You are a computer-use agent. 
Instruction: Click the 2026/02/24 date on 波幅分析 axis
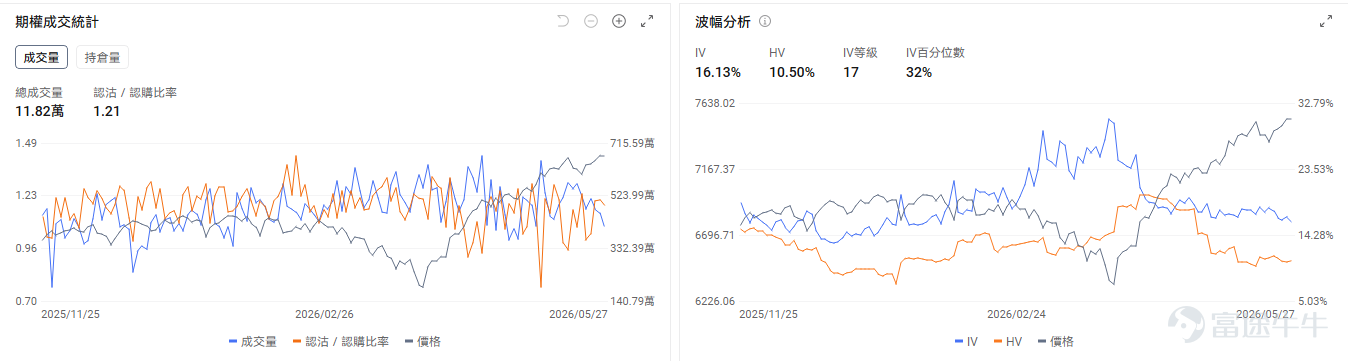coord(1016,314)
